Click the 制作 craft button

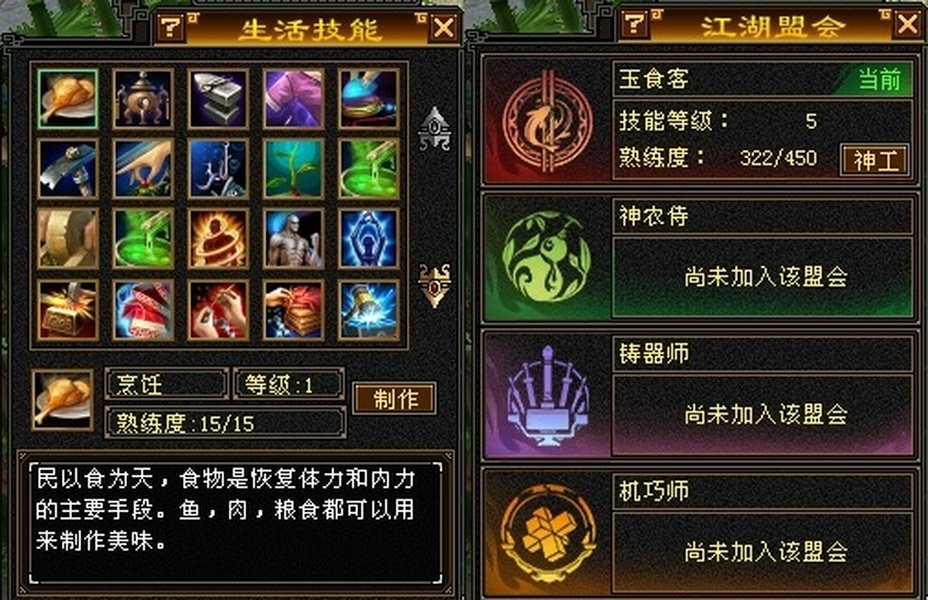tap(395, 398)
